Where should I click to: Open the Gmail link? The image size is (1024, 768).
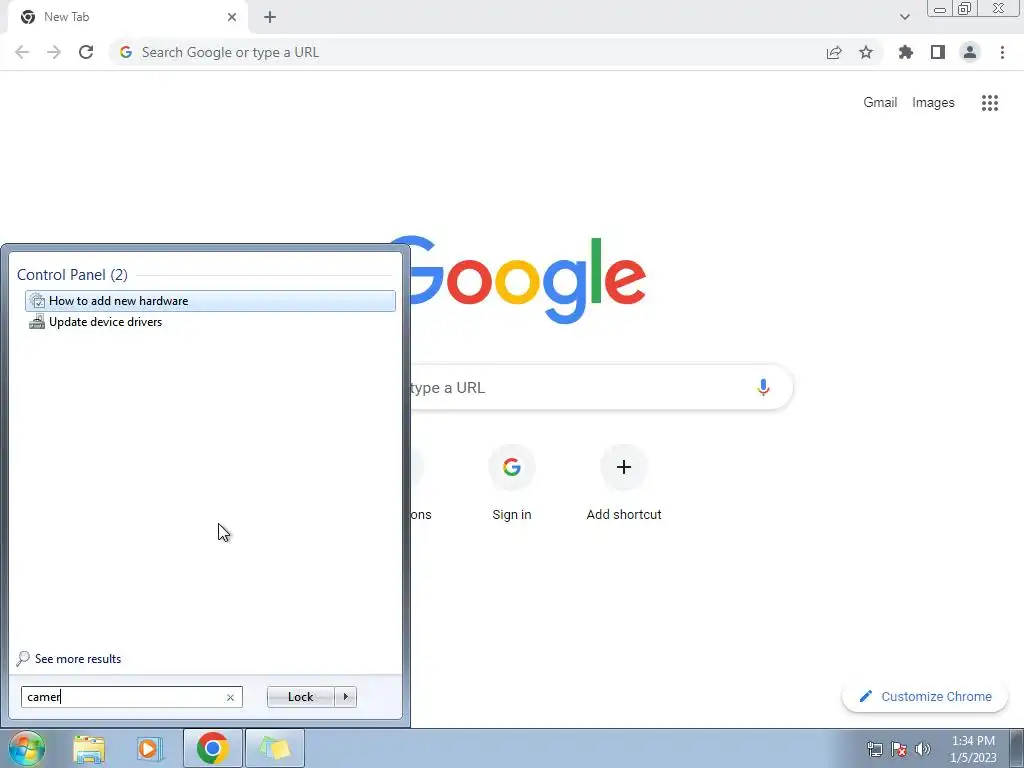pyautogui.click(x=880, y=103)
